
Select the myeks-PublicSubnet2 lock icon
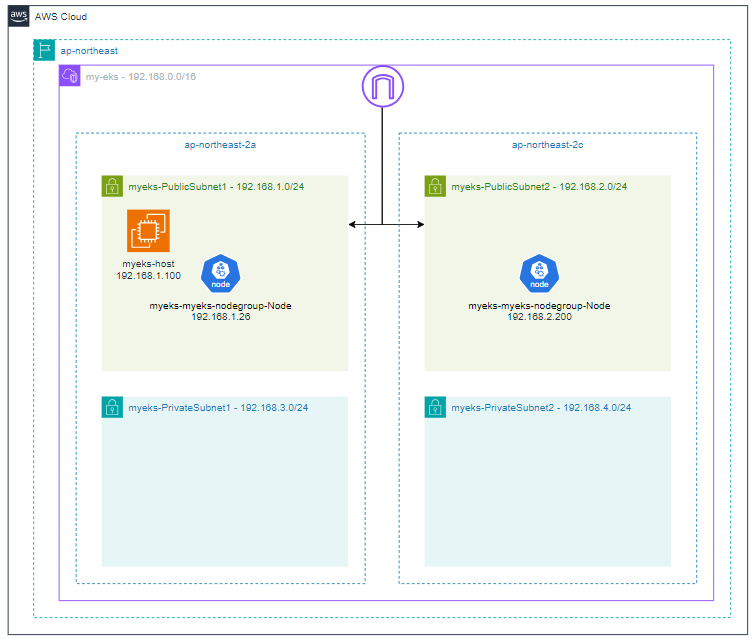[x=435, y=186]
